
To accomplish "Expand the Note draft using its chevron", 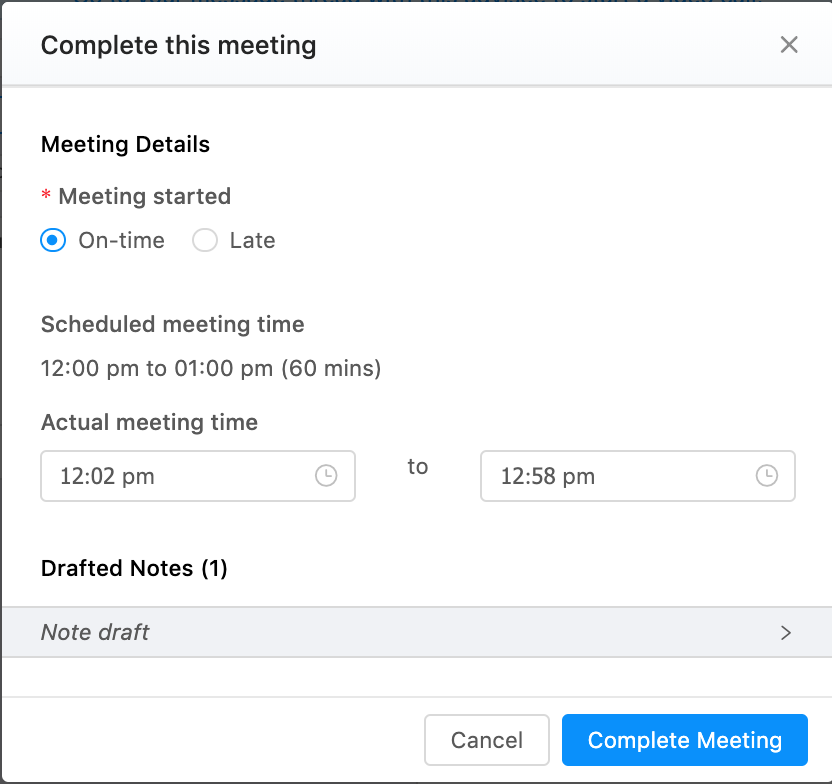I will [x=786, y=633].
